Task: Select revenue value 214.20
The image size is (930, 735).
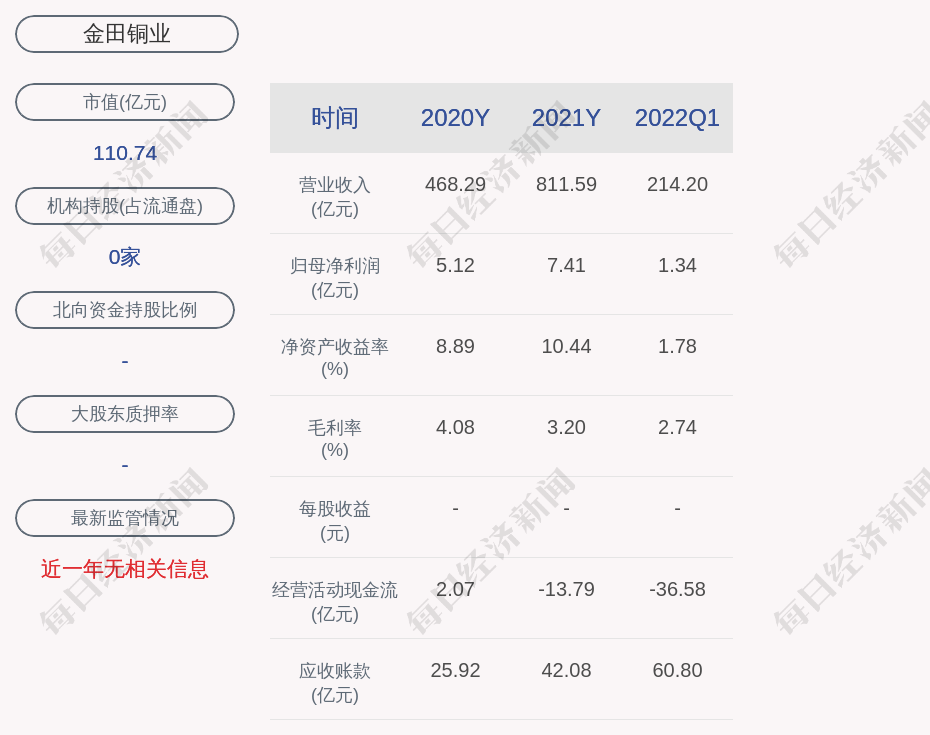Action: point(677,184)
